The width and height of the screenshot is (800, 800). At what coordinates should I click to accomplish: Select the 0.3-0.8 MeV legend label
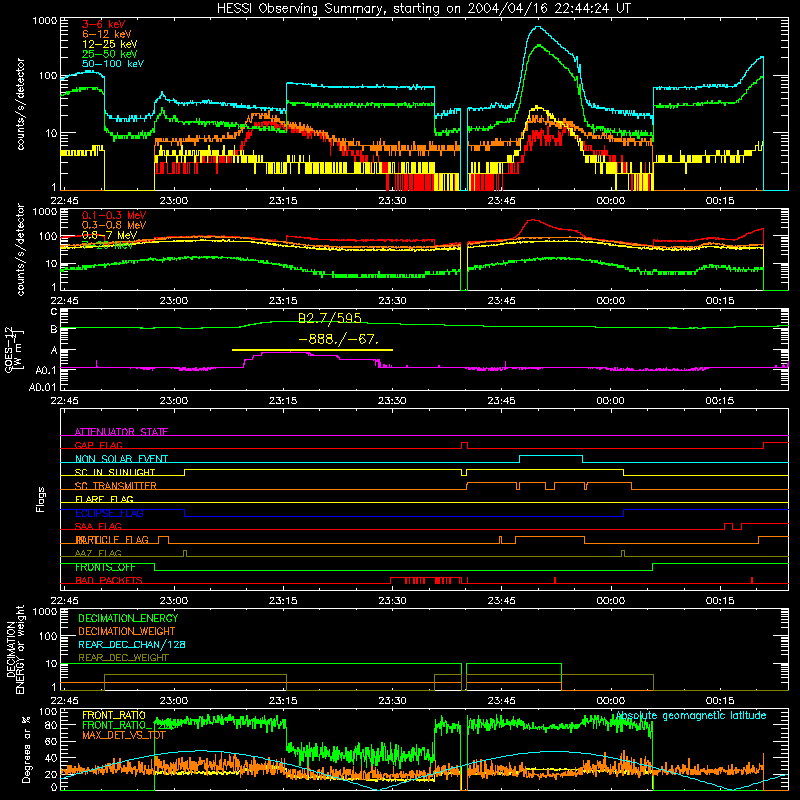pos(114,225)
